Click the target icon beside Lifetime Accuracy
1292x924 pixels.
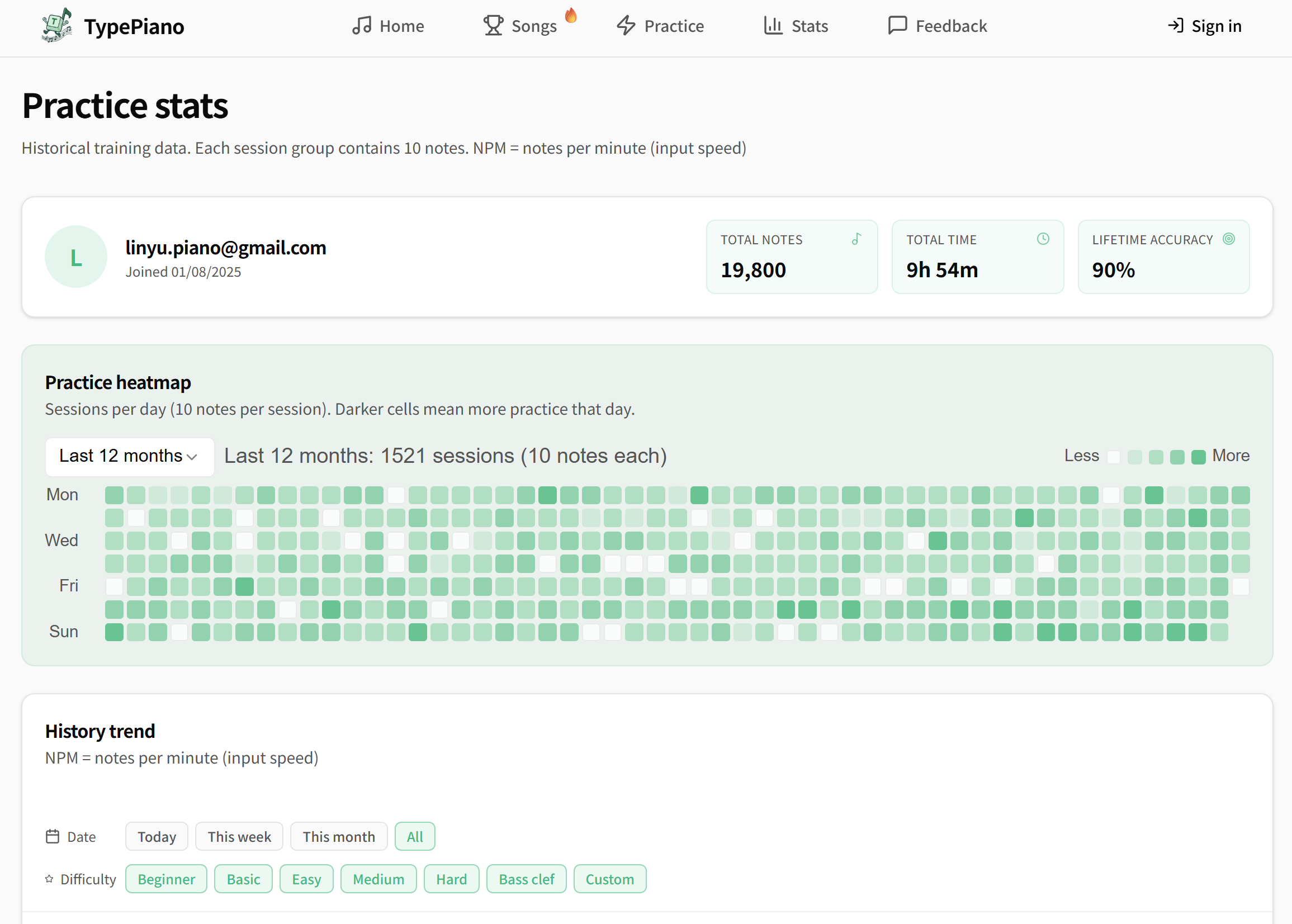coord(1229,239)
